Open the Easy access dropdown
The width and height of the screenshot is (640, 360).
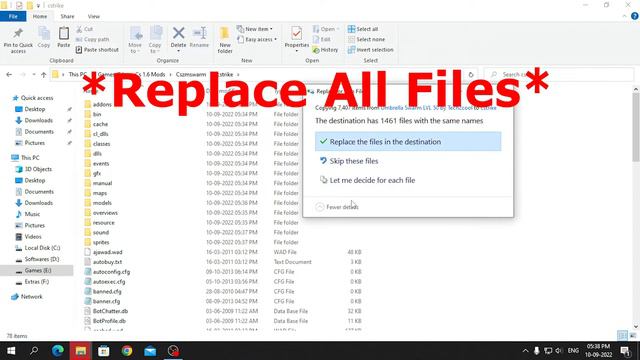coord(257,39)
